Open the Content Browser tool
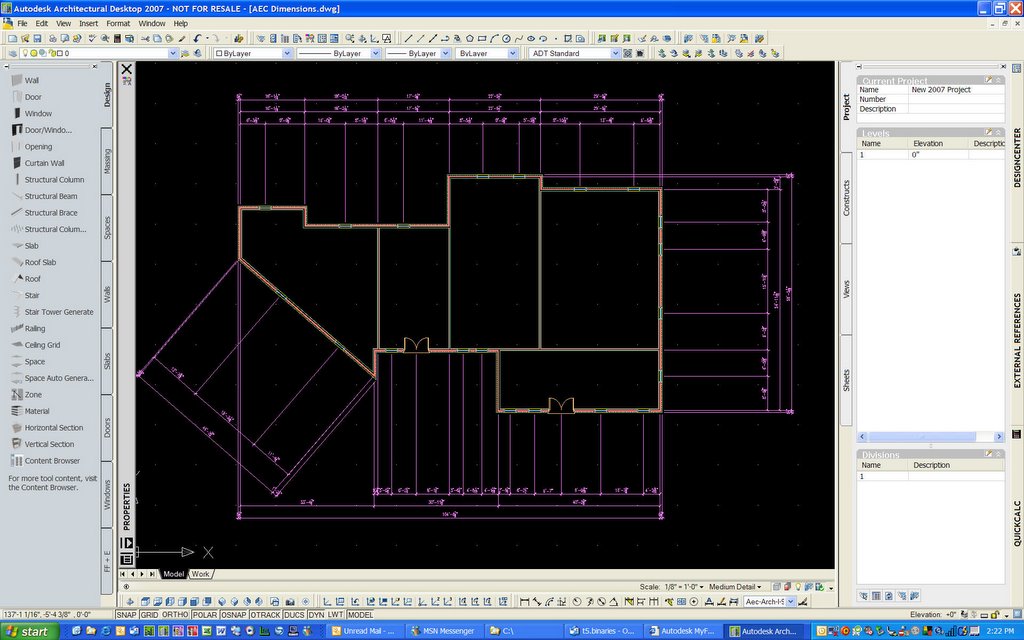 click(52, 461)
